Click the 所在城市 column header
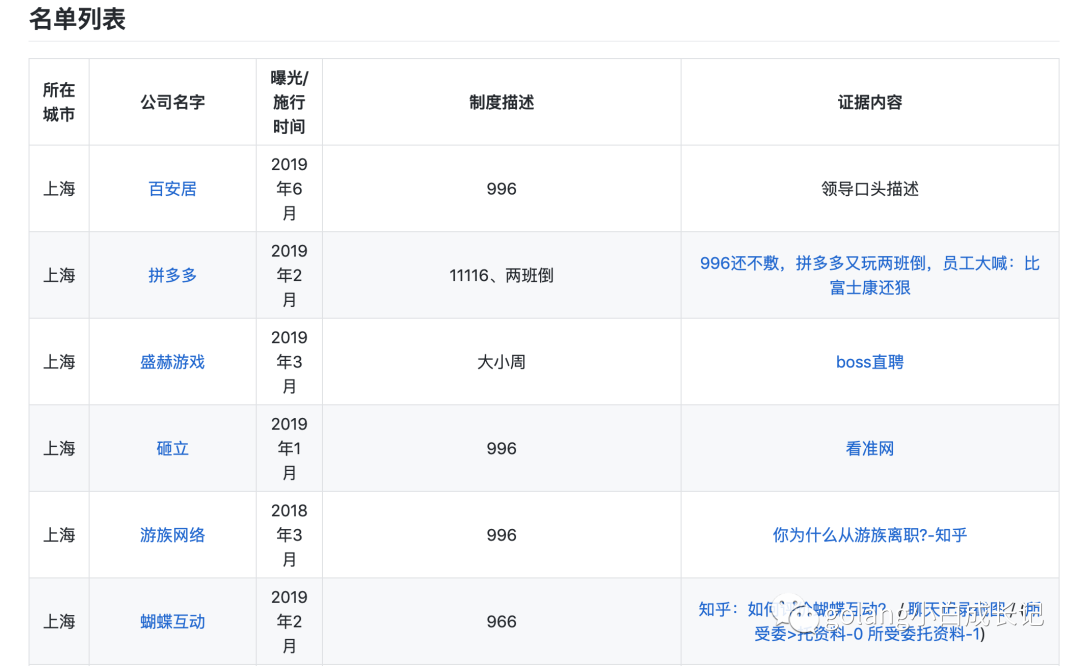This screenshot has width=1080, height=666. (x=59, y=102)
